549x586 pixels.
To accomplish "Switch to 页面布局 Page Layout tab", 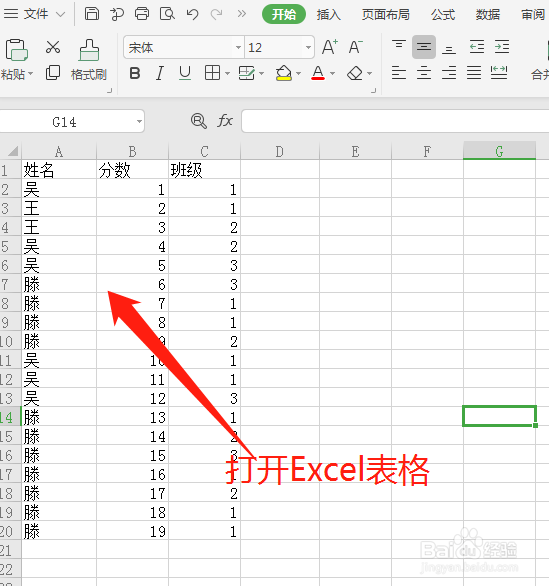I will click(385, 15).
